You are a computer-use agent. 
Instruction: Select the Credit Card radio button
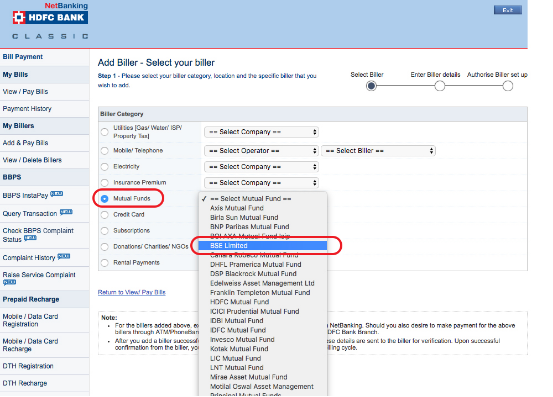pos(104,215)
